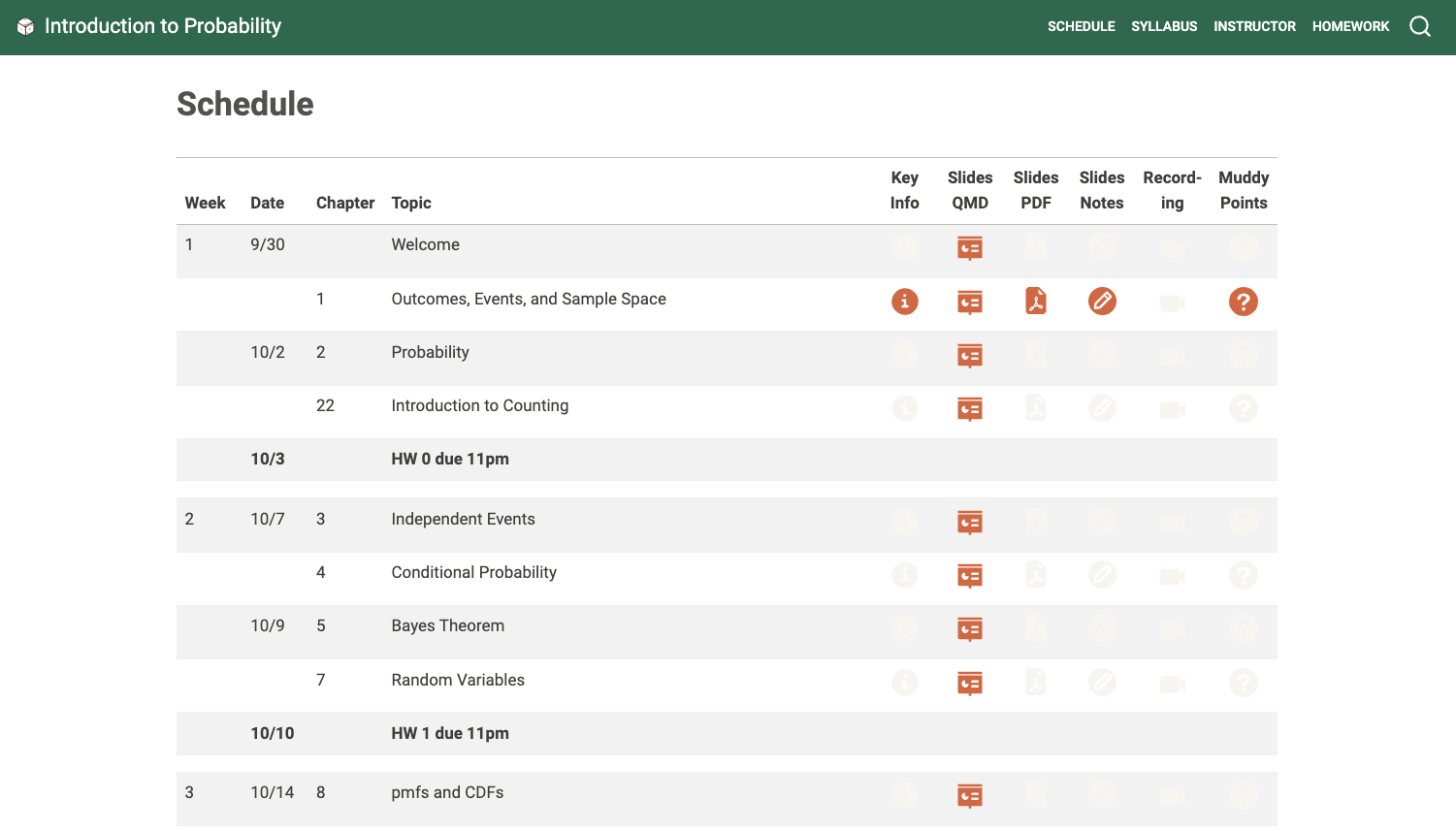
Task: Open Slides QMD for Introduction to Counting
Action: pos(970,409)
